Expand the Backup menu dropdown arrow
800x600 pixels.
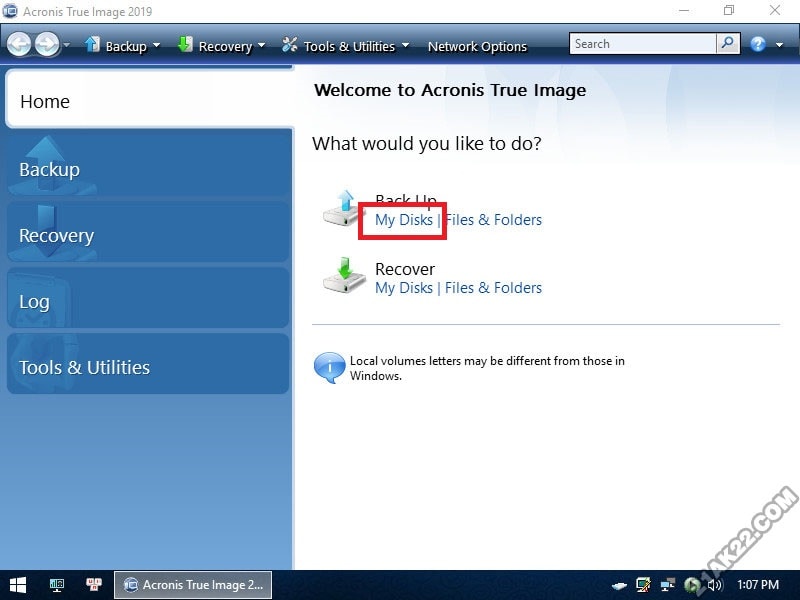point(156,45)
